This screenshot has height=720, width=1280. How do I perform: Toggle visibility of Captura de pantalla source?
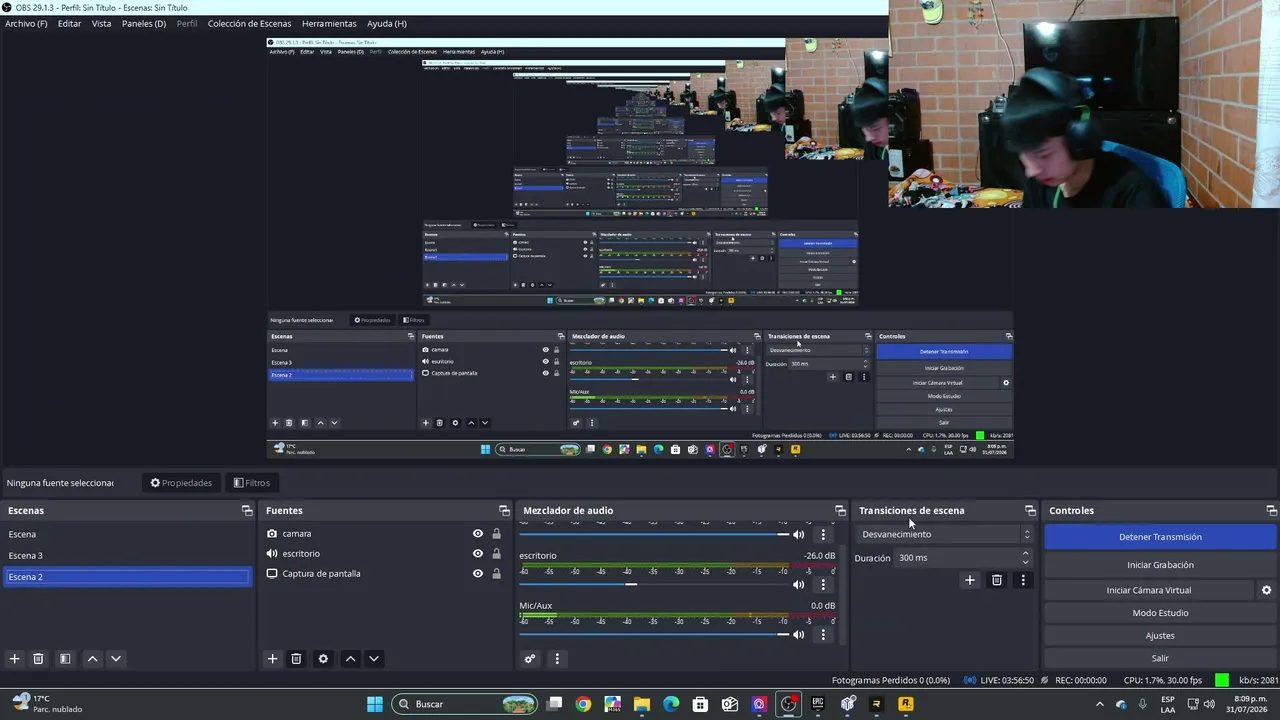[x=478, y=574]
